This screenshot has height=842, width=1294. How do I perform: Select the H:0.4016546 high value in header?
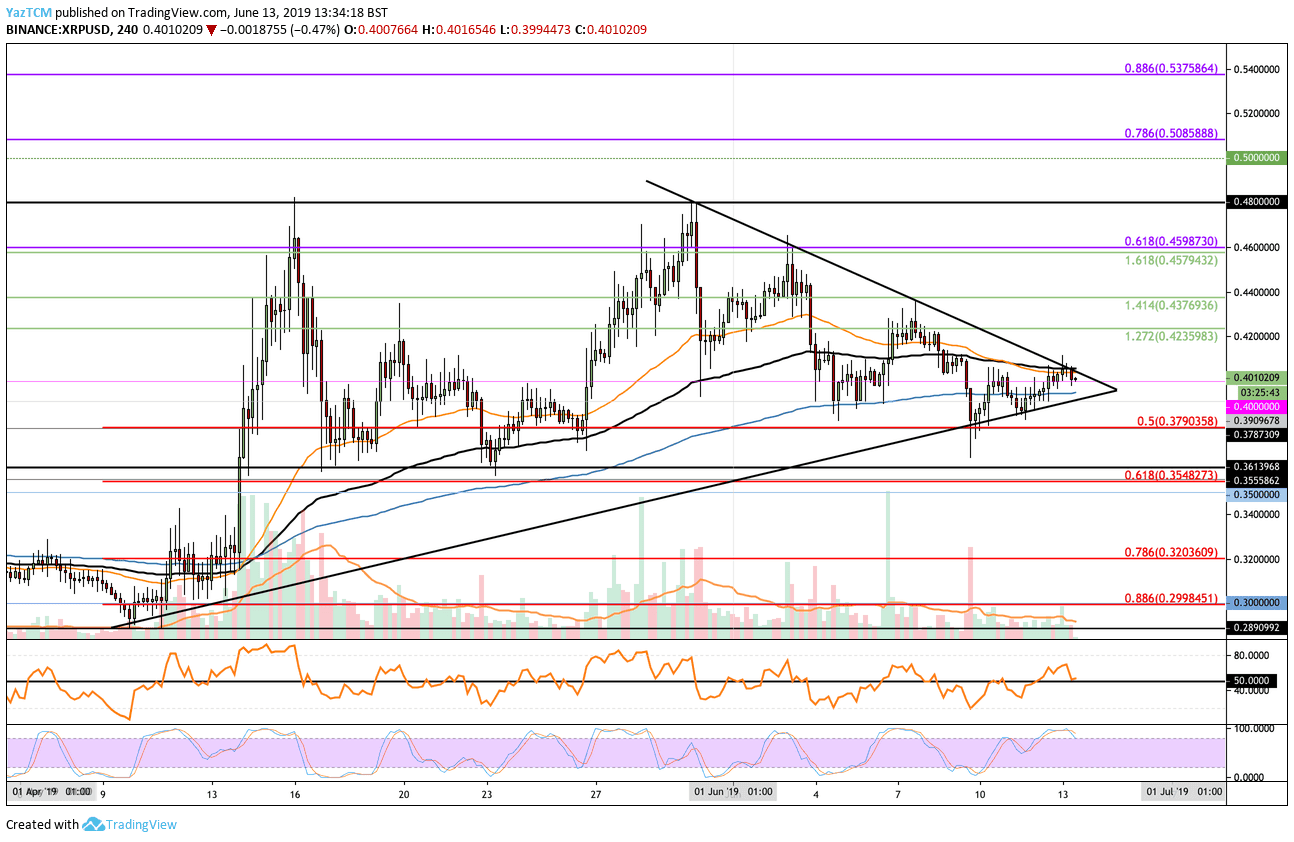pos(458,30)
